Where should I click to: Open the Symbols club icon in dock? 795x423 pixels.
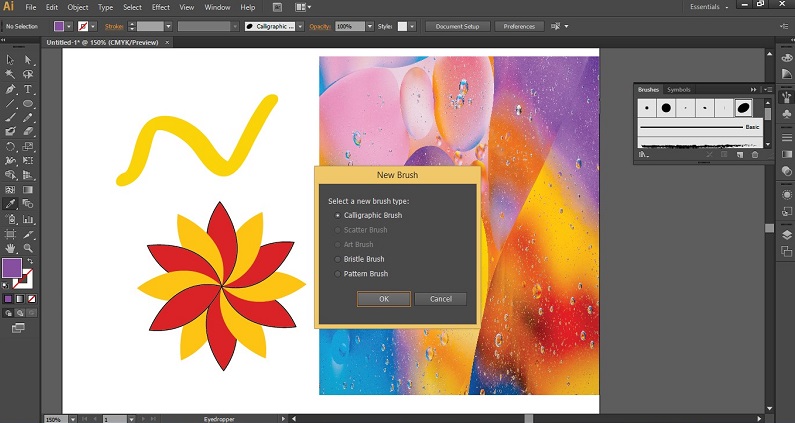786,114
